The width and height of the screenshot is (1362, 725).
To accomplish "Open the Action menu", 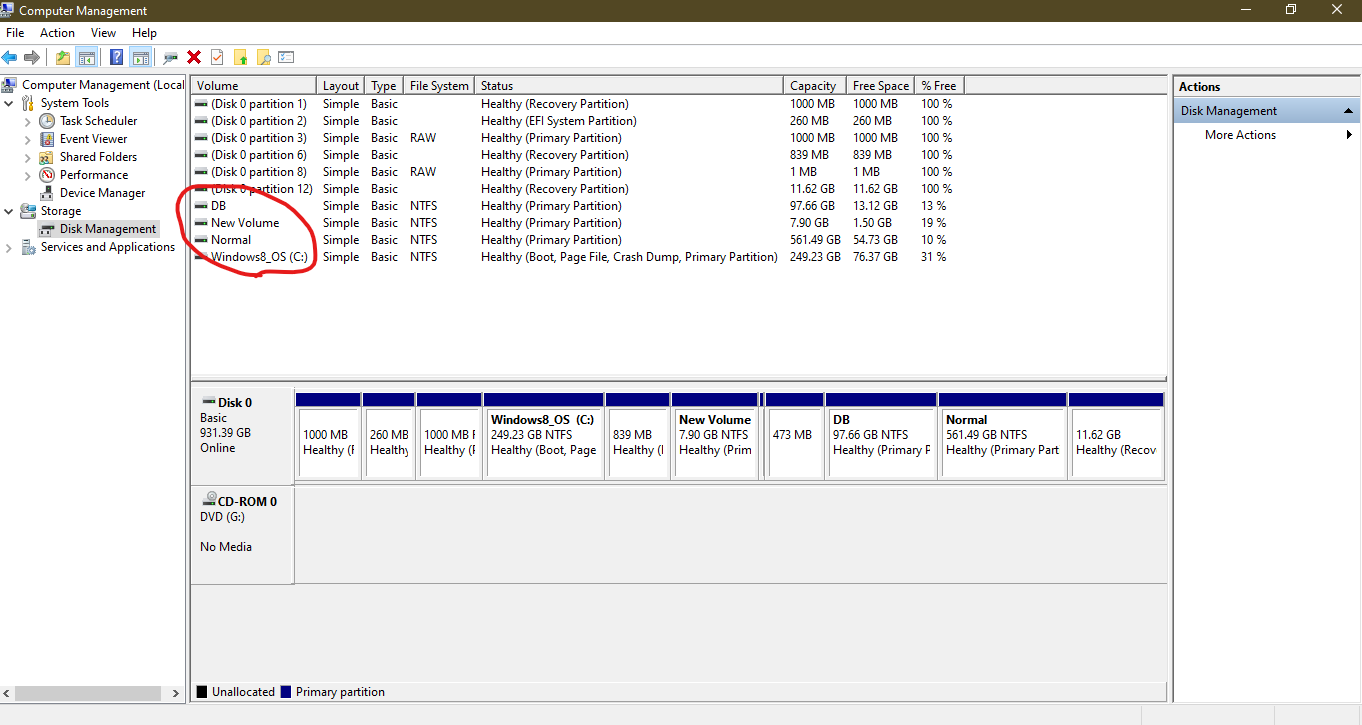I will [x=57, y=33].
